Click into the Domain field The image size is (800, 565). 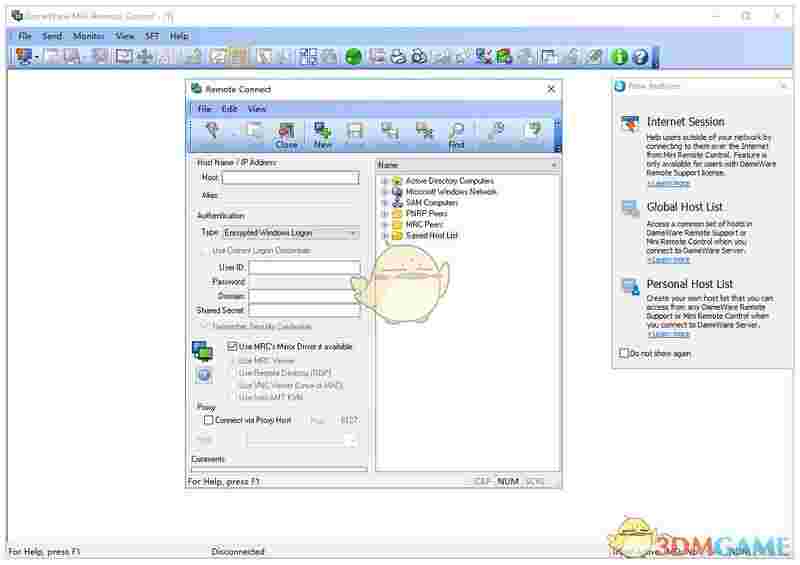click(305, 296)
